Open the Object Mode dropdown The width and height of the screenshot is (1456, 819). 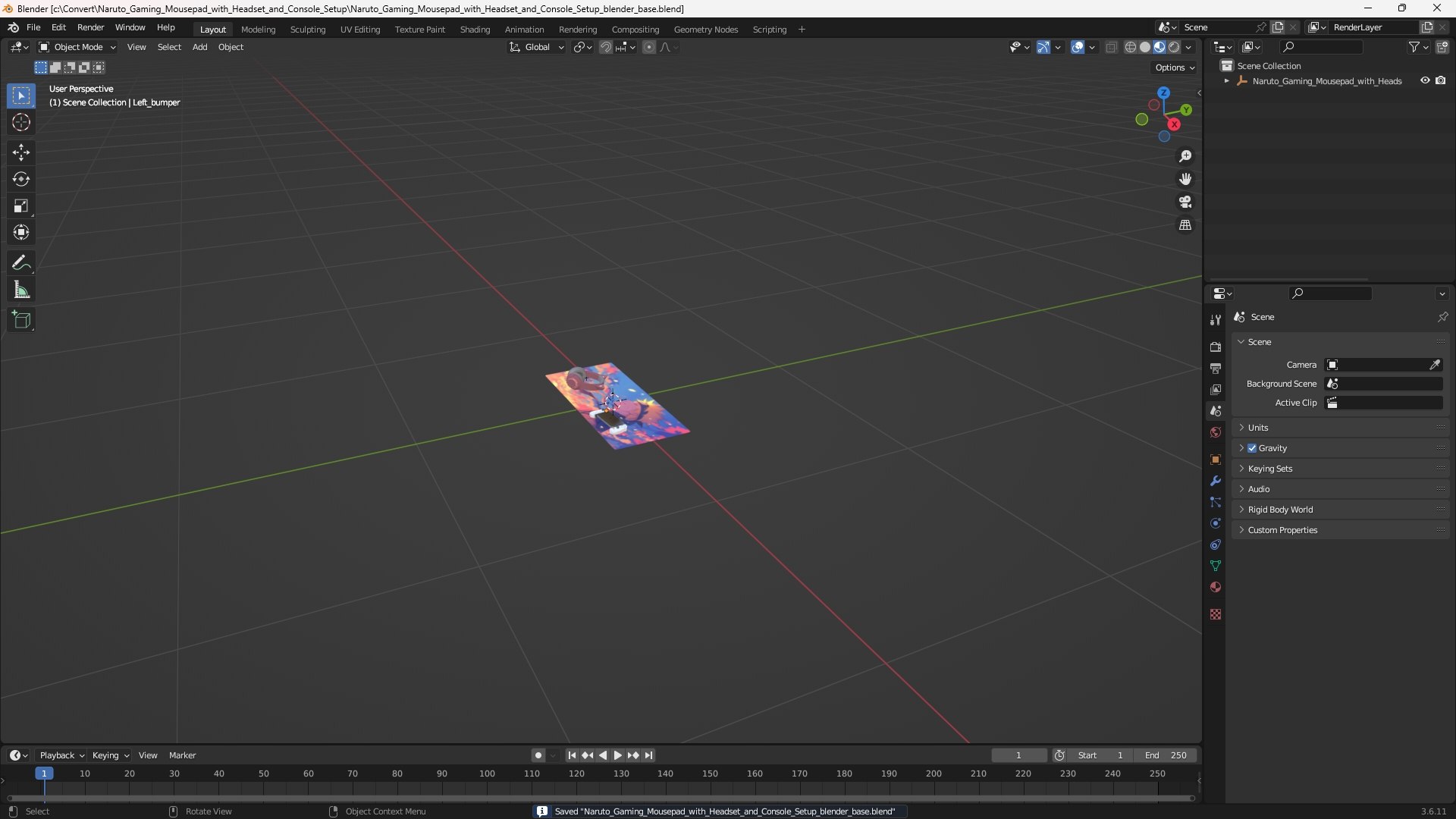[77, 47]
